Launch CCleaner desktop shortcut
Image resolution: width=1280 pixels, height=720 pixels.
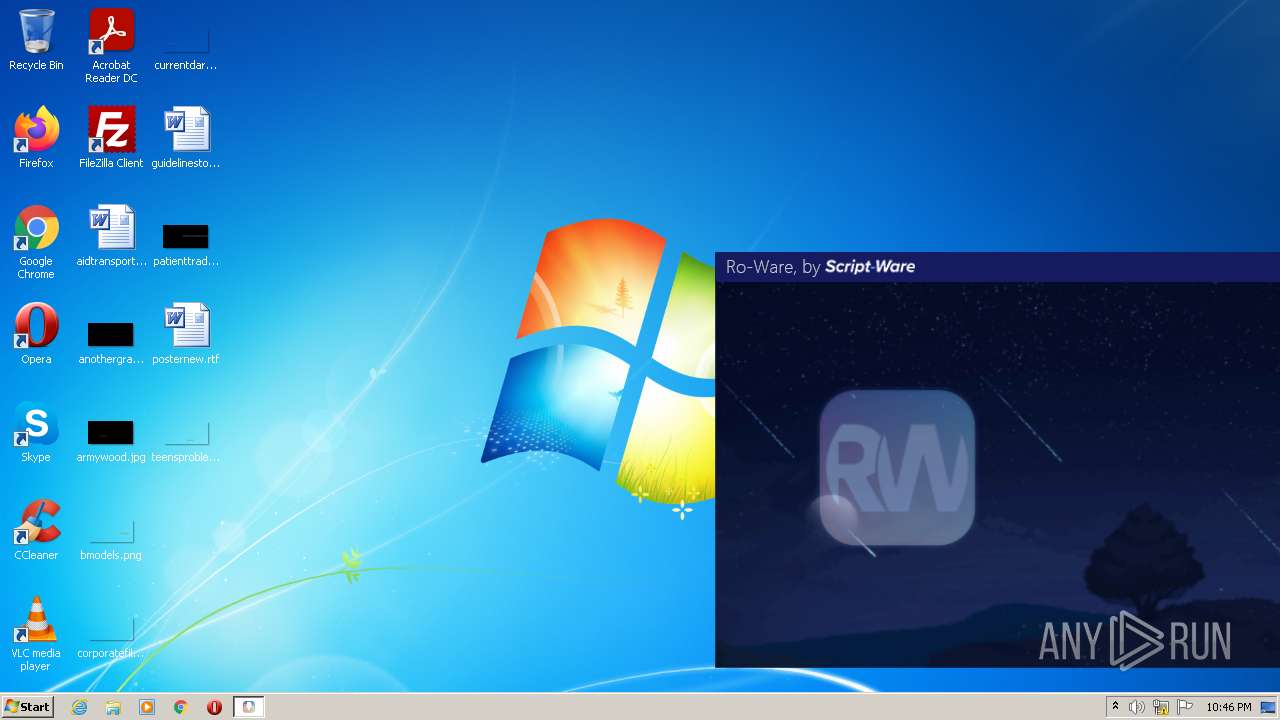36,530
